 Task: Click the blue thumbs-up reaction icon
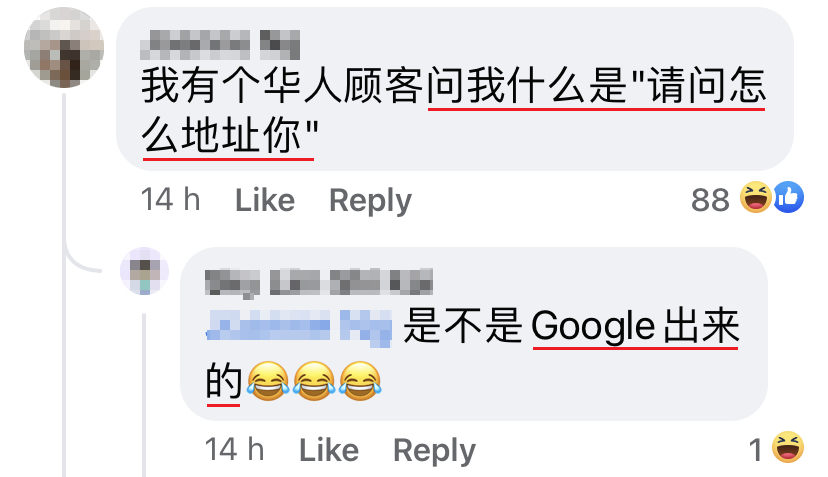tap(788, 197)
